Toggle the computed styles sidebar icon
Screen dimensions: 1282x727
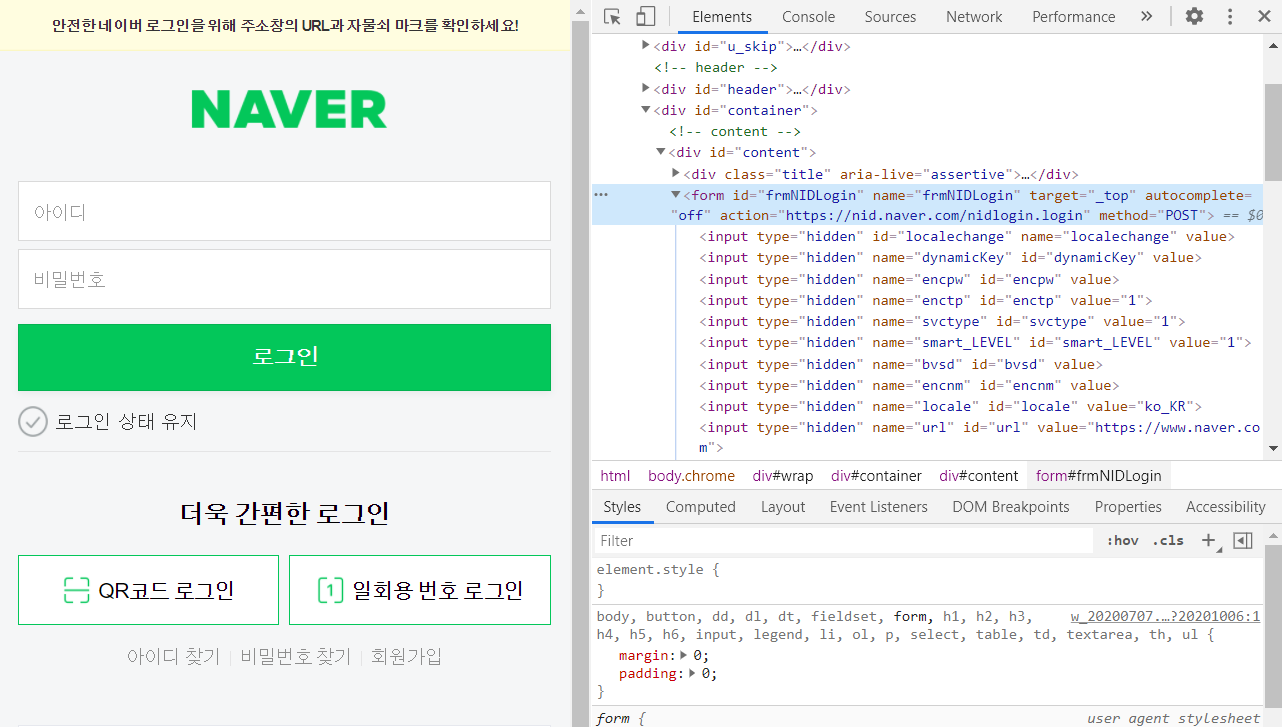tap(1243, 540)
